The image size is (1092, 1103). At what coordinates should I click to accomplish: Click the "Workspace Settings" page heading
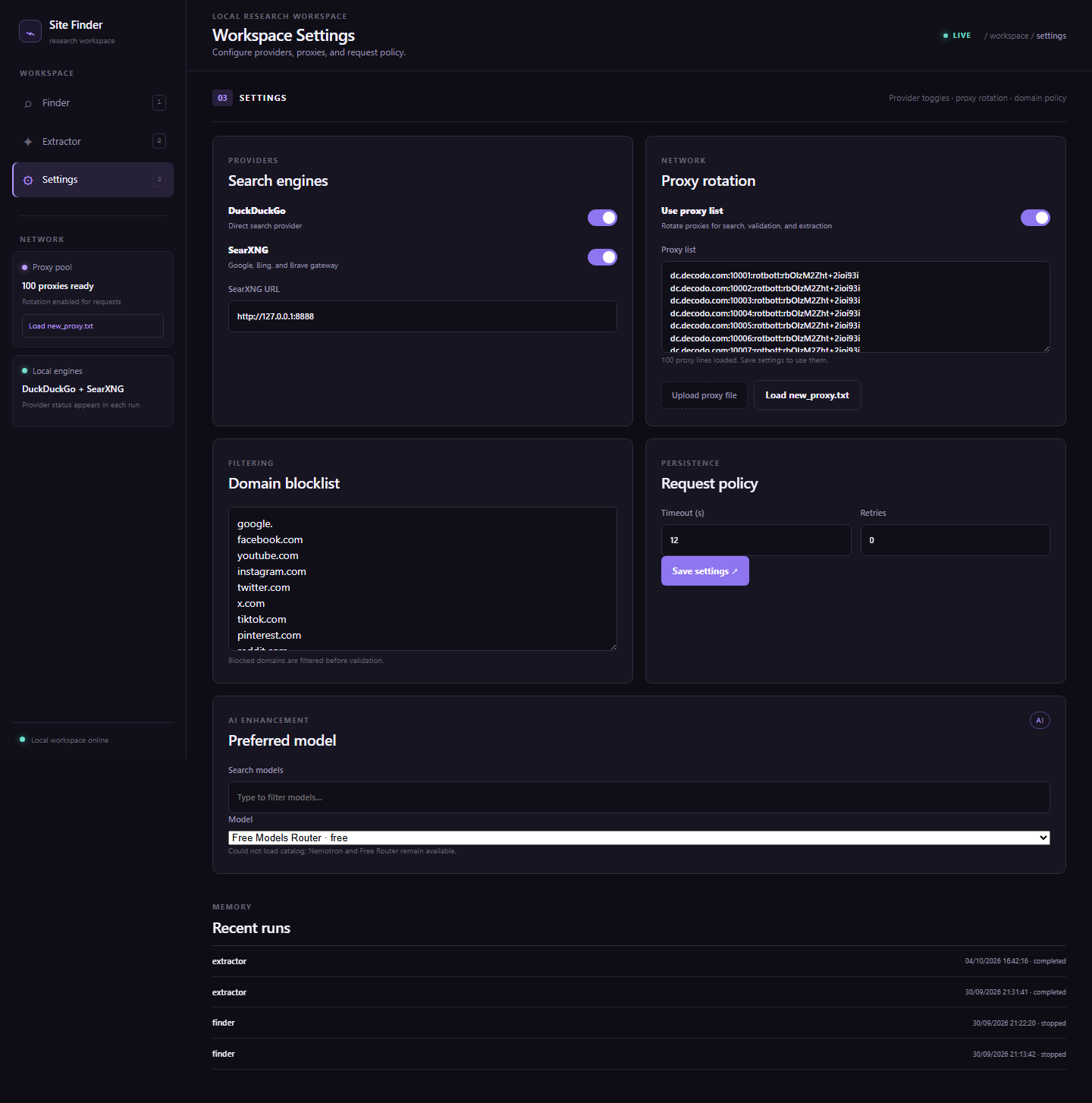284,36
